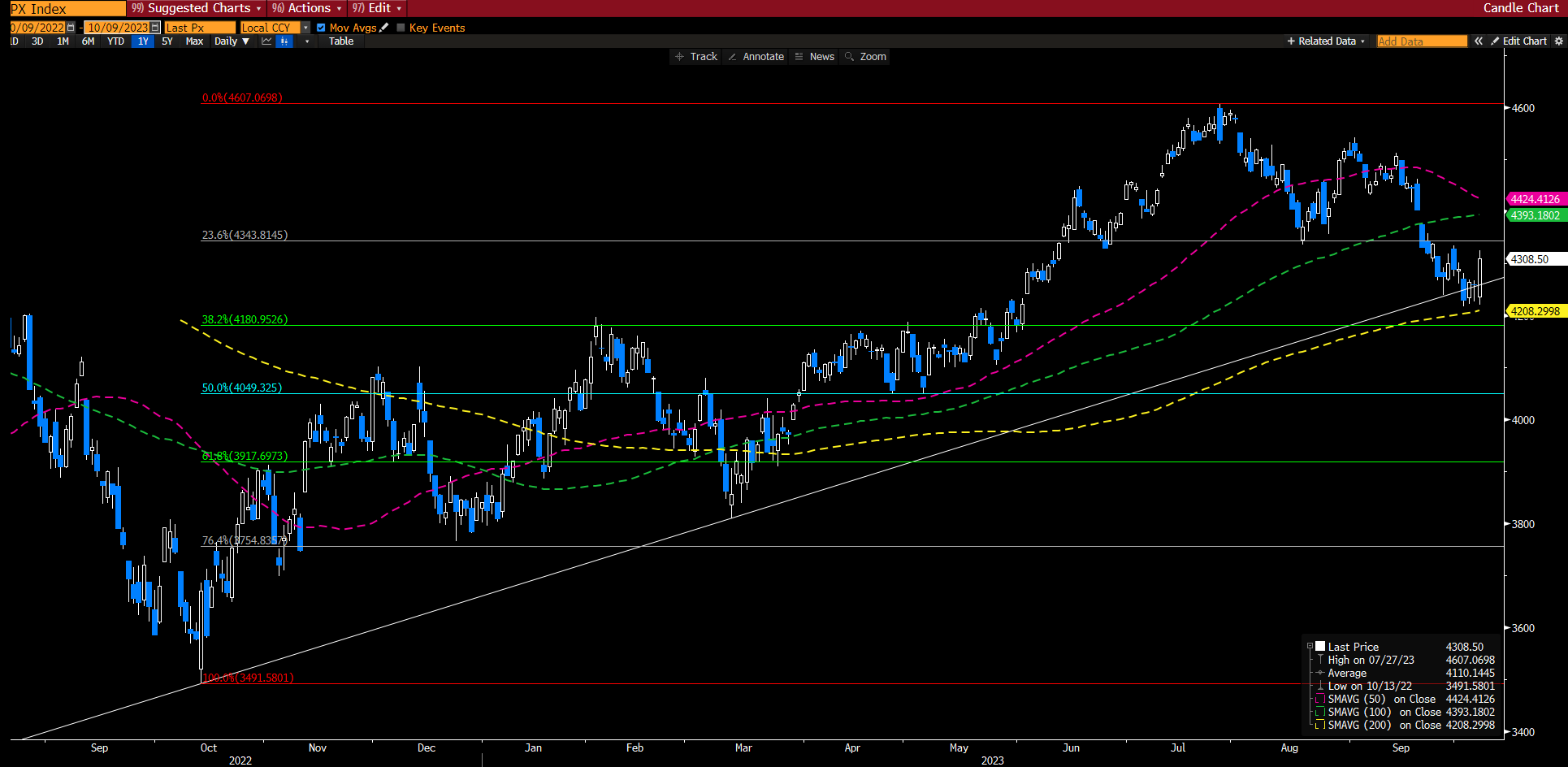Open the Actions dropdown menu
Viewport: 1568px width, 767px height.
306,8
